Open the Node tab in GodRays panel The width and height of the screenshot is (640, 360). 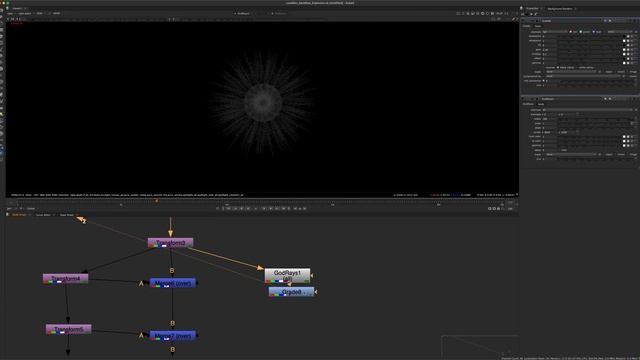[x=541, y=104]
